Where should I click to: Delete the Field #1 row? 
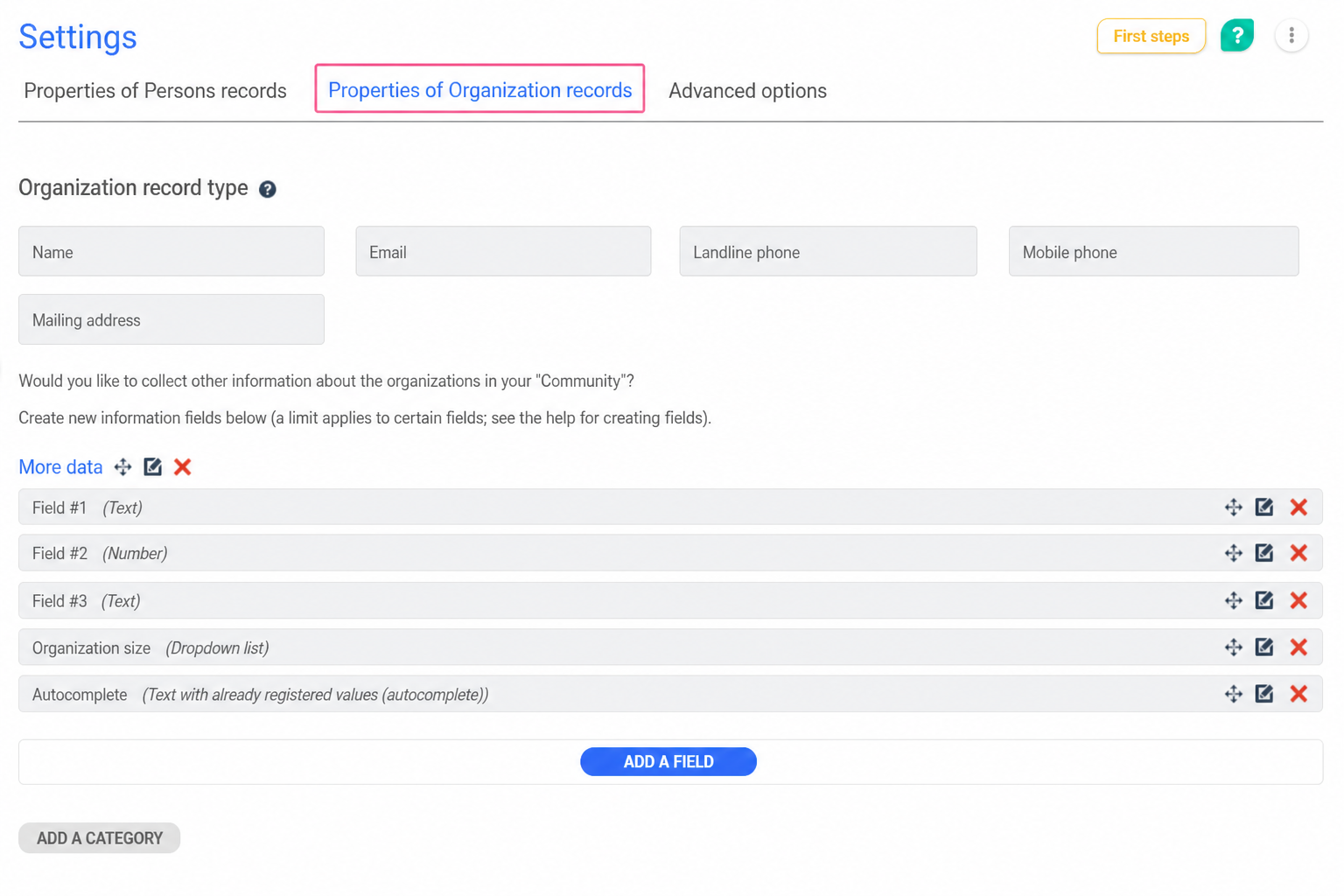pyautogui.click(x=1298, y=507)
